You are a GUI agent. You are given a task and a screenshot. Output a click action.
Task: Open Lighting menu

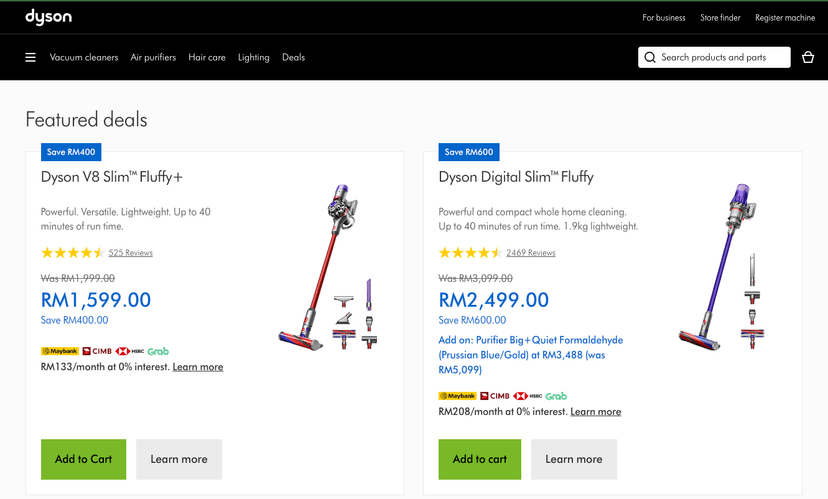tap(254, 57)
